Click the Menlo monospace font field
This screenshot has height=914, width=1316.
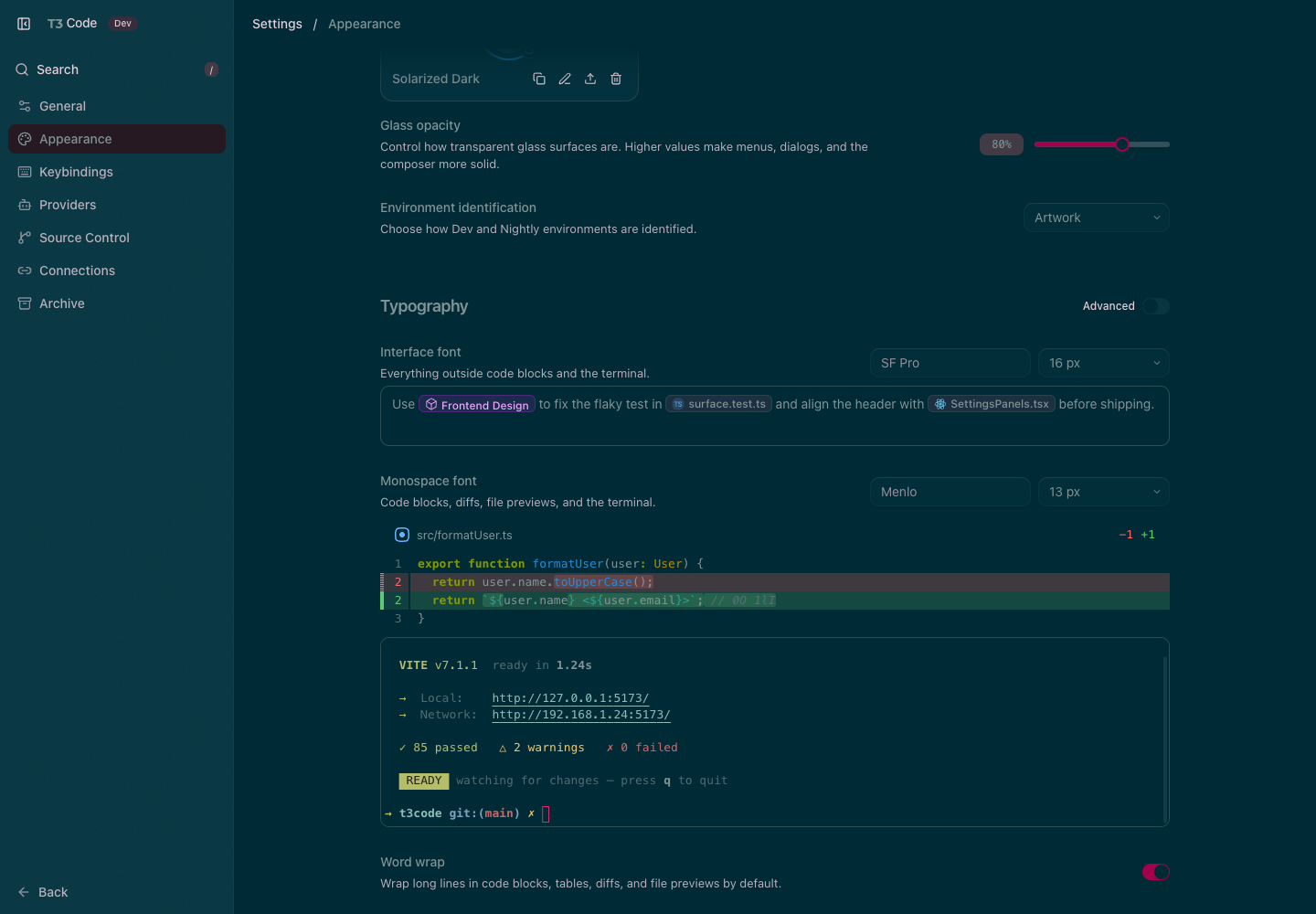[950, 492]
